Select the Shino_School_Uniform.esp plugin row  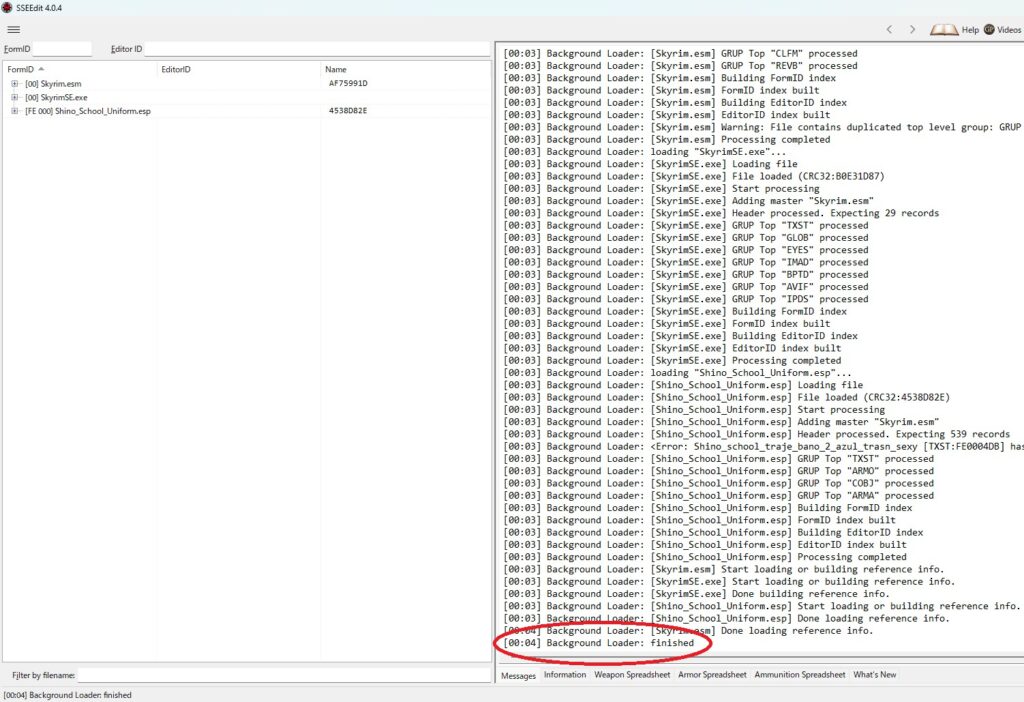(88, 111)
